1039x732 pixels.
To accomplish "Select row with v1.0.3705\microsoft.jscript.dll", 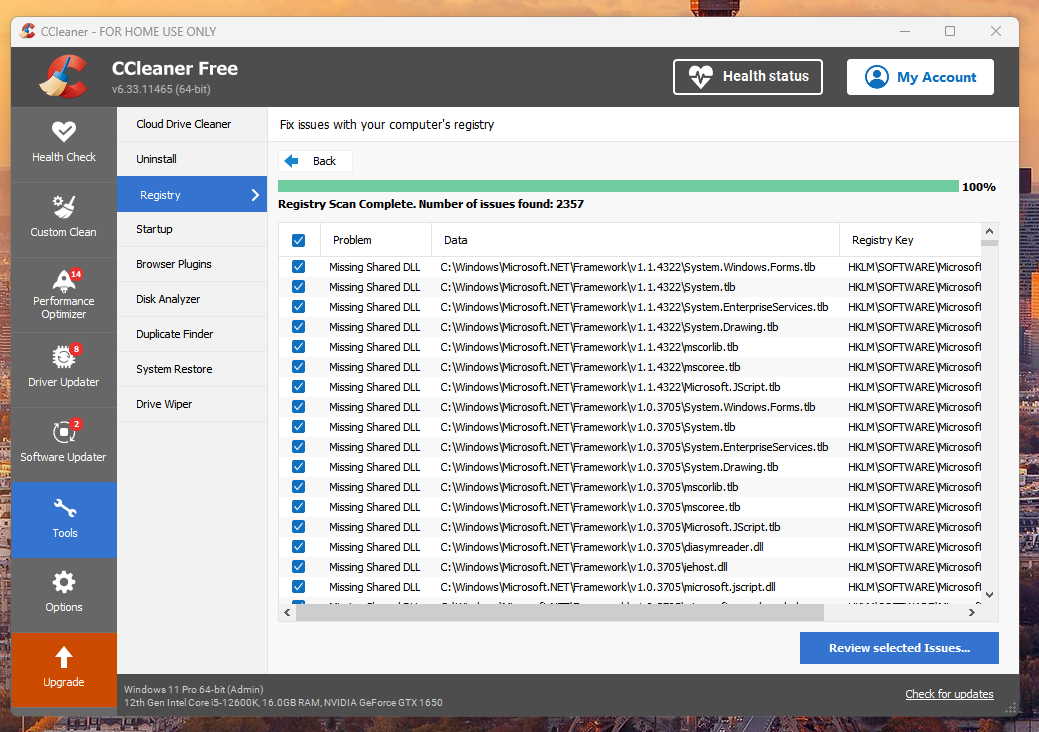I will pyautogui.click(x=629, y=587).
